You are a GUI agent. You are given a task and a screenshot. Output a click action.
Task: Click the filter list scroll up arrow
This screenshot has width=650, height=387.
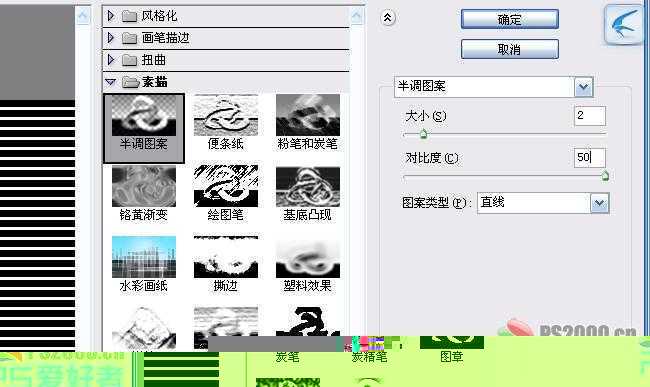(x=357, y=16)
